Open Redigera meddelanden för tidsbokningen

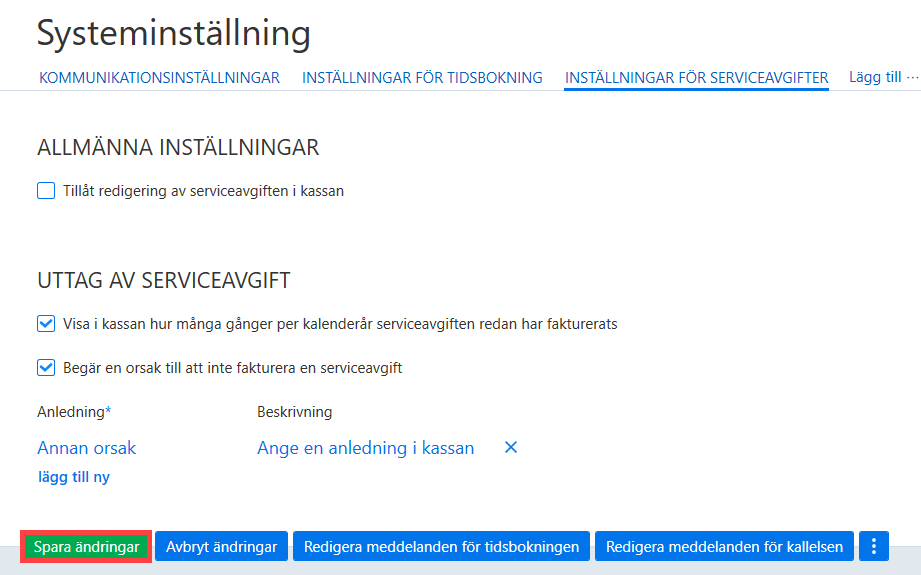point(441,547)
